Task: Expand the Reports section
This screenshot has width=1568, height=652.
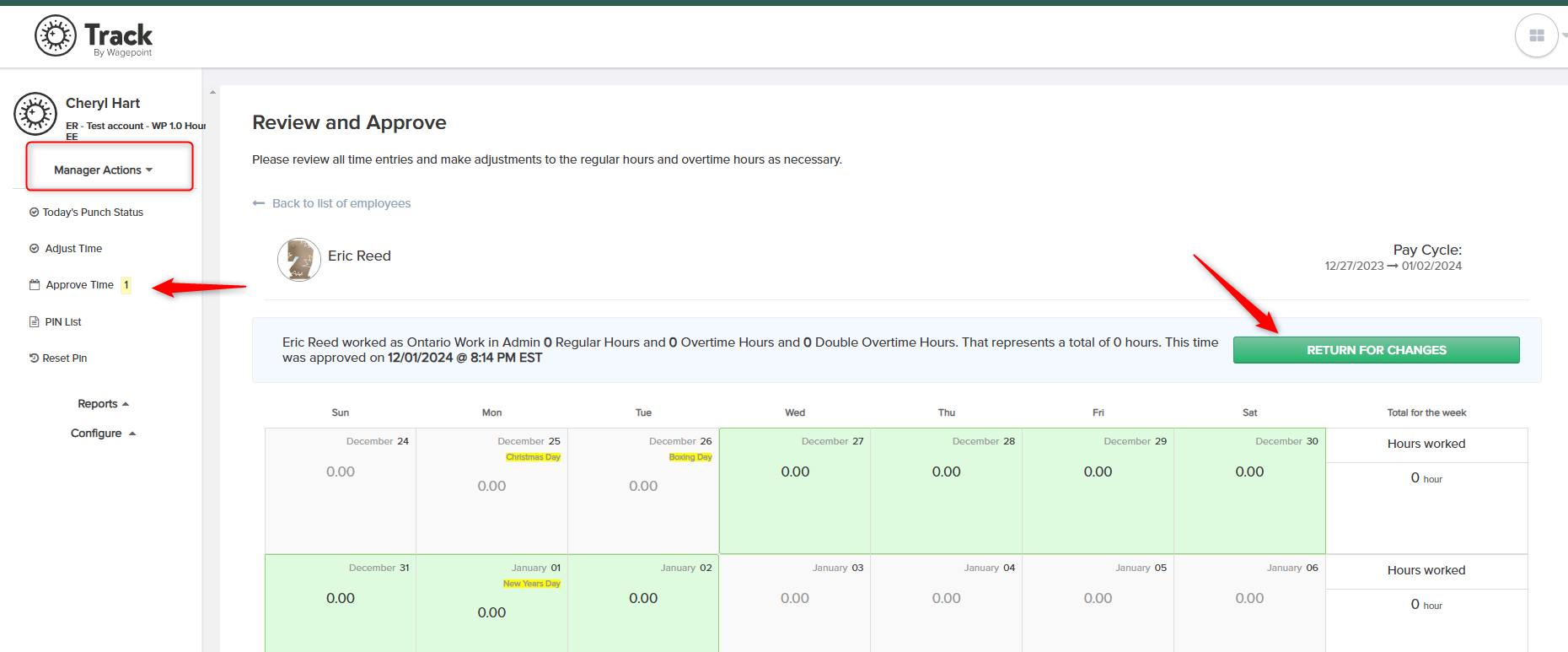Action: coord(103,404)
